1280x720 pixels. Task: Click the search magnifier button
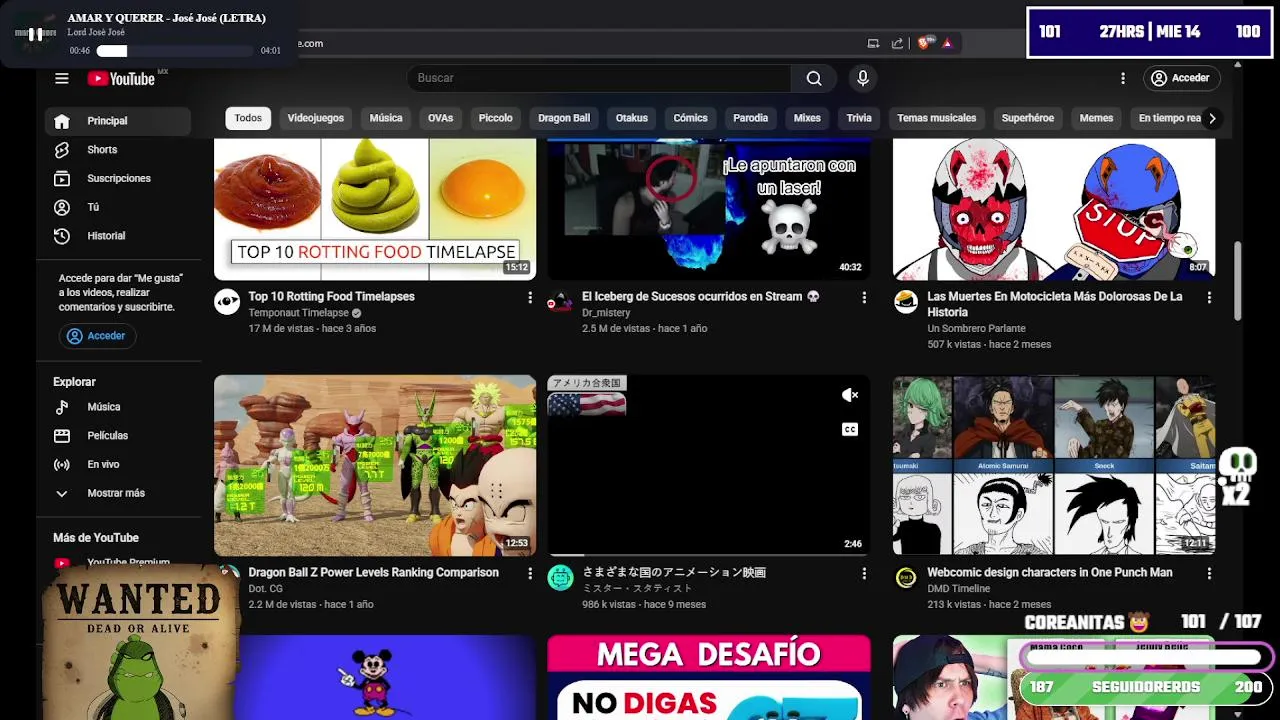[814, 78]
